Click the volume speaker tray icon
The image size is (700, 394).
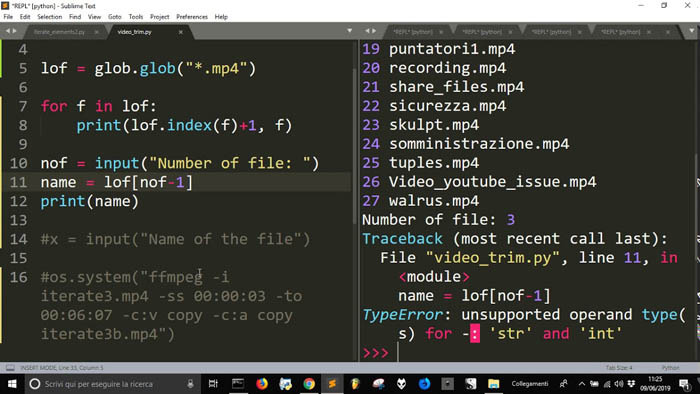click(x=619, y=384)
